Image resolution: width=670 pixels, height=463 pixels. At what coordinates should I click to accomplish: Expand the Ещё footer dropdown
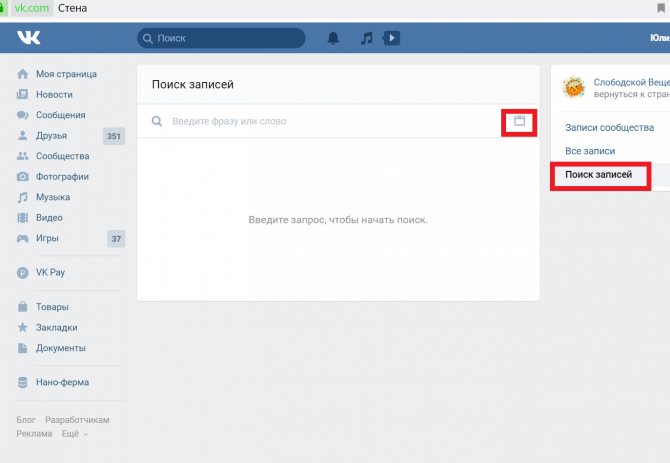point(75,434)
